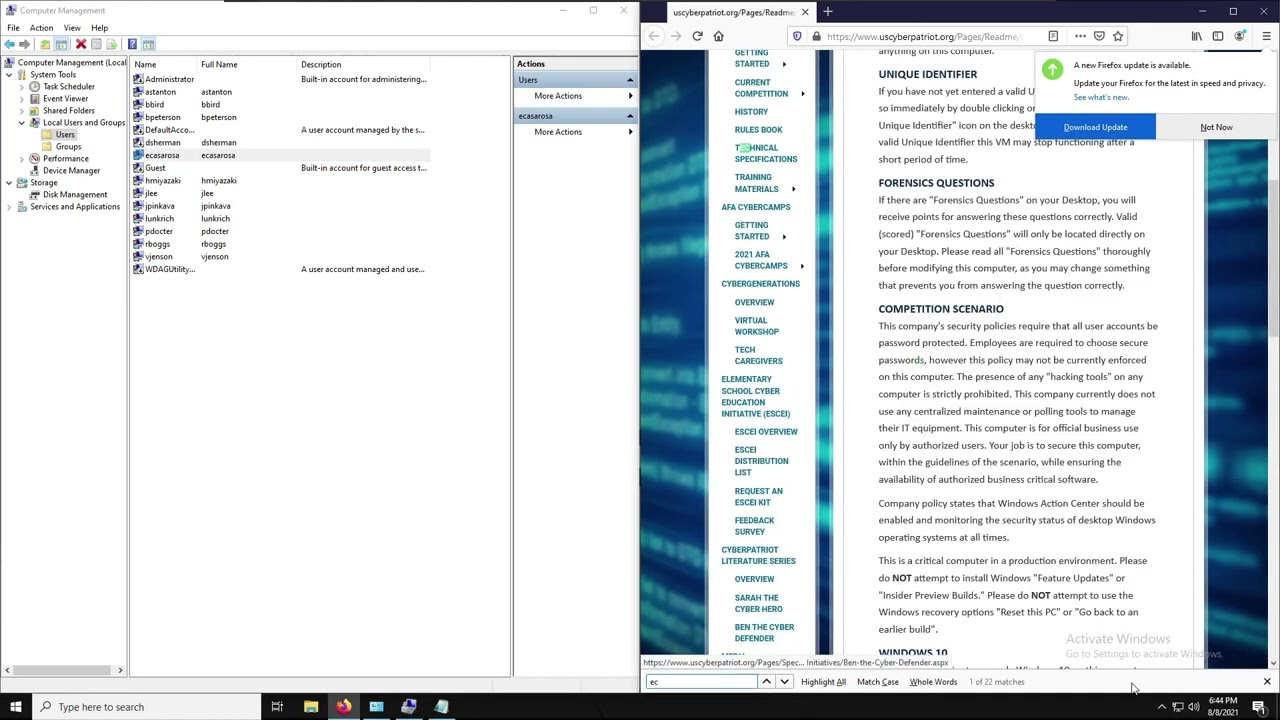Click the Firefox Reload button
This screenshot has height=720, width=1280.
[x=697, y=36]
